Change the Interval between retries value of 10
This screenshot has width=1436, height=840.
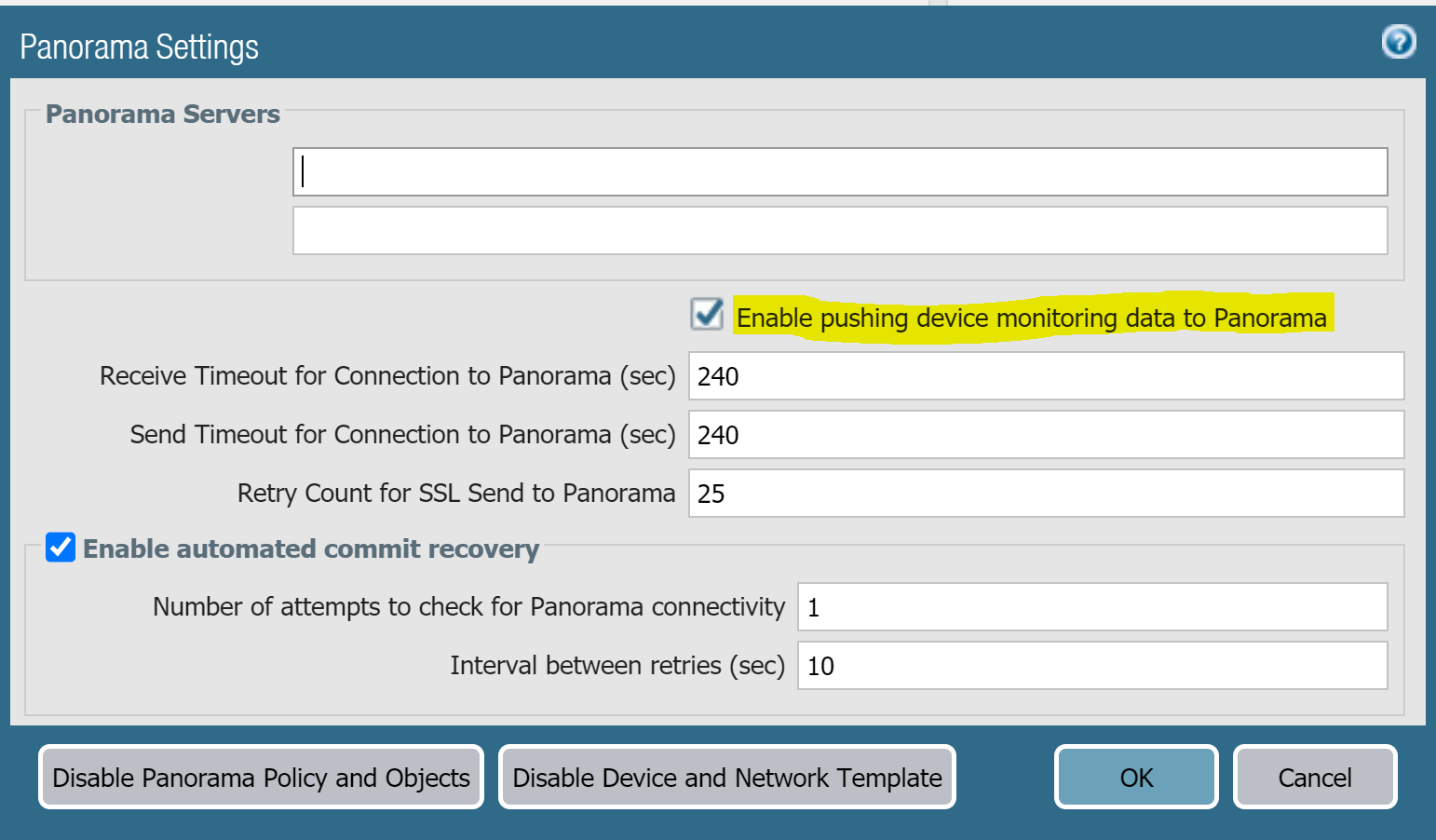click(x=1091, y=666)
